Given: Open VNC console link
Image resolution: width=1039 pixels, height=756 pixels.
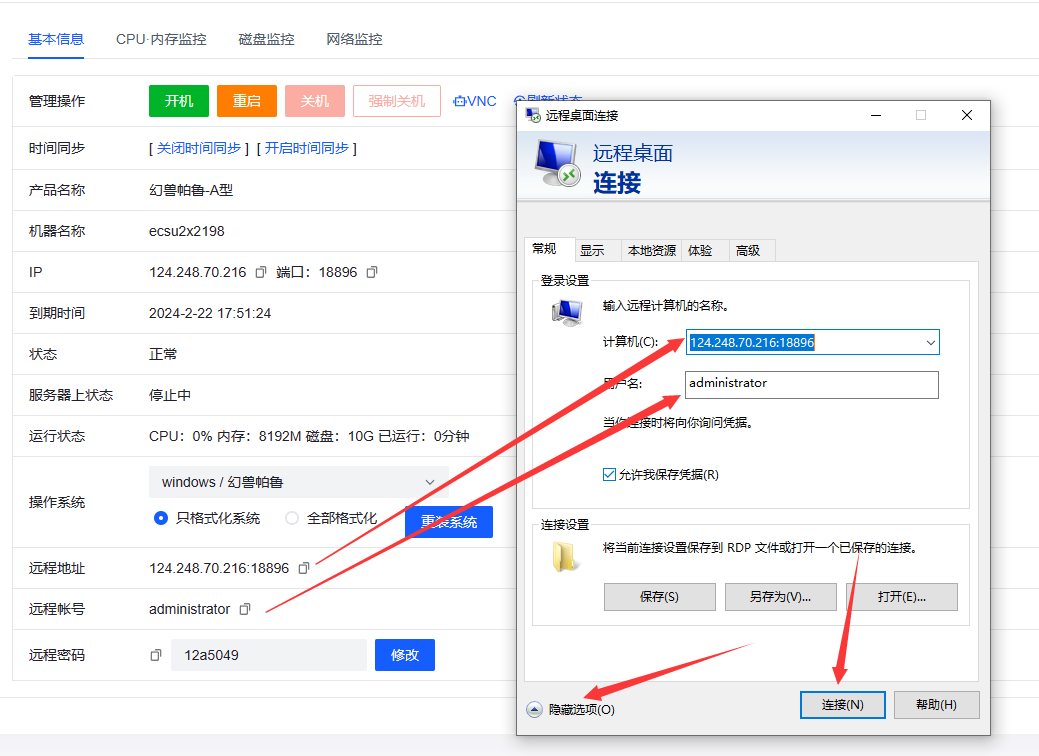Looking at the screenshot, I should click(474, 101).
